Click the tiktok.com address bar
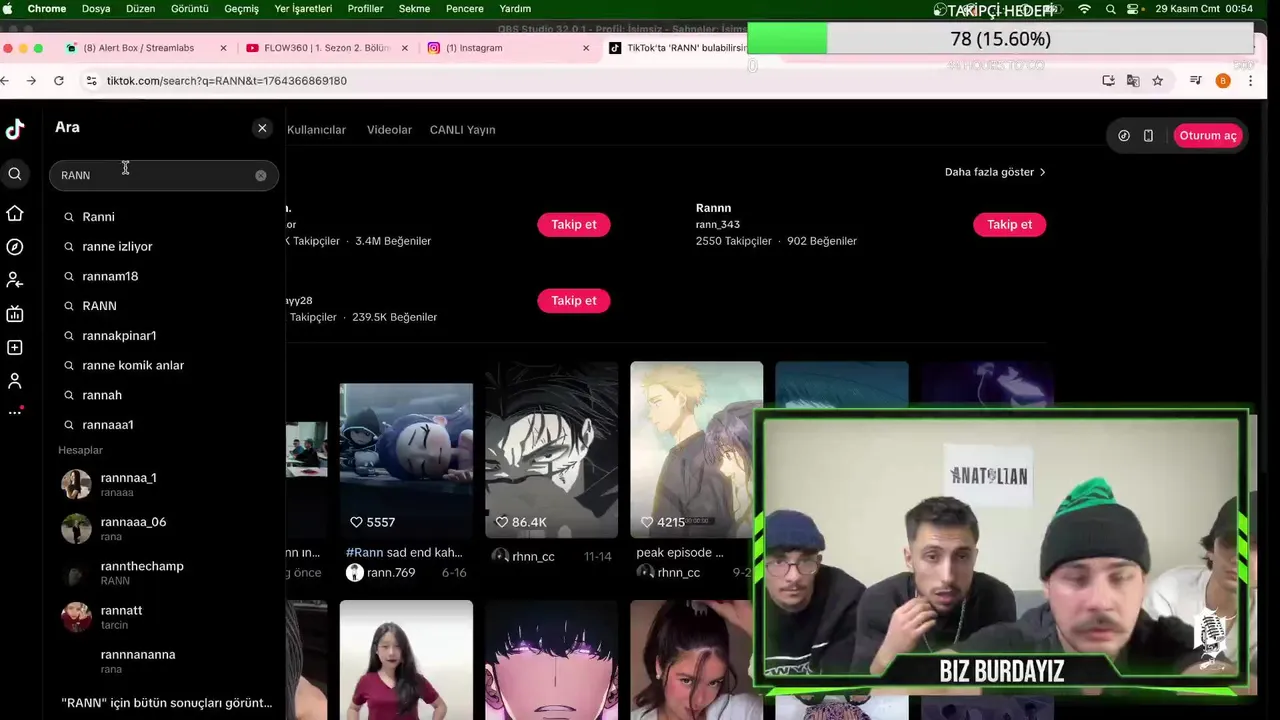Image resolution: width=1280 pixels, height=720 pixels. [x=590, y=81]
